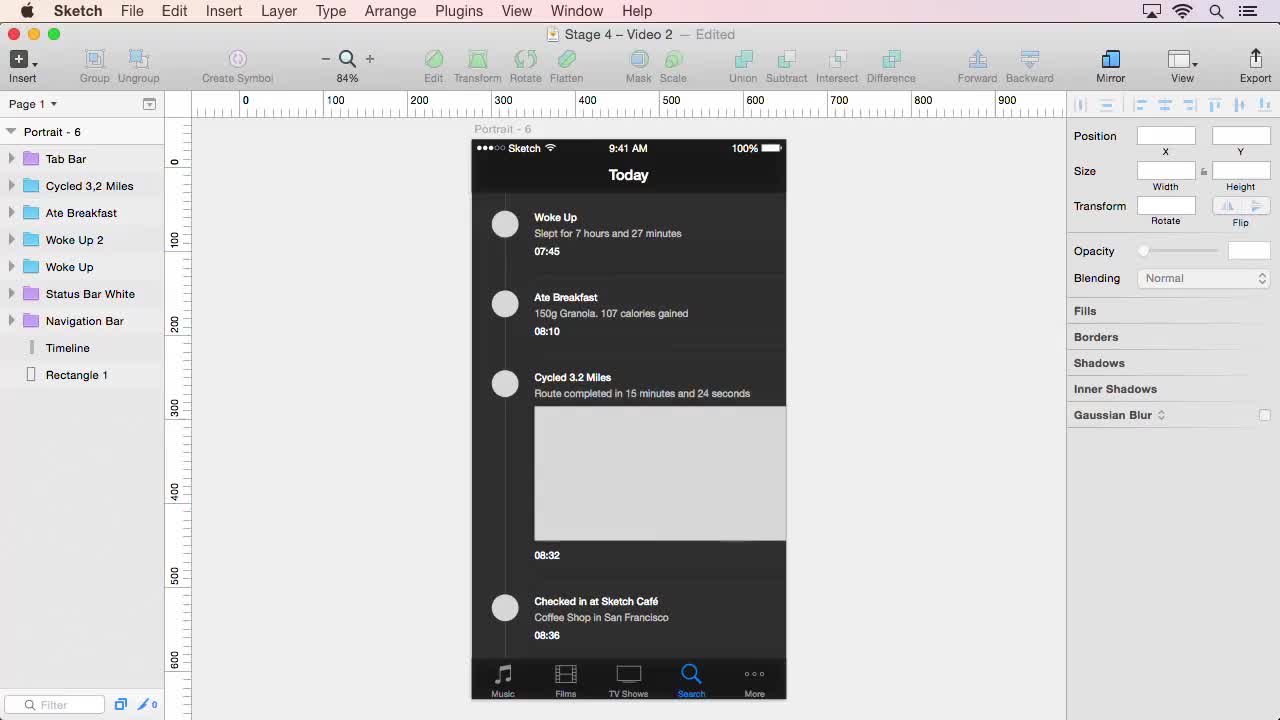Expand the Navigation Bar group
This screenshot has width=1280, height=720.
[x=11, y=320]
